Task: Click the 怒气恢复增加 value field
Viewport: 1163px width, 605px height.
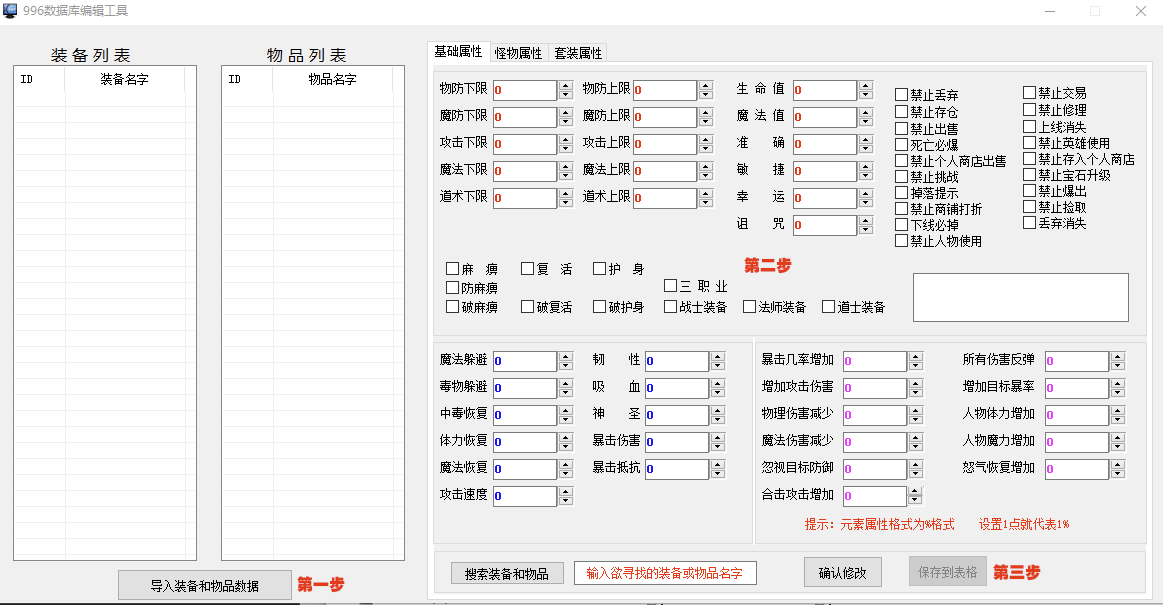Action: pos(1077,469)
